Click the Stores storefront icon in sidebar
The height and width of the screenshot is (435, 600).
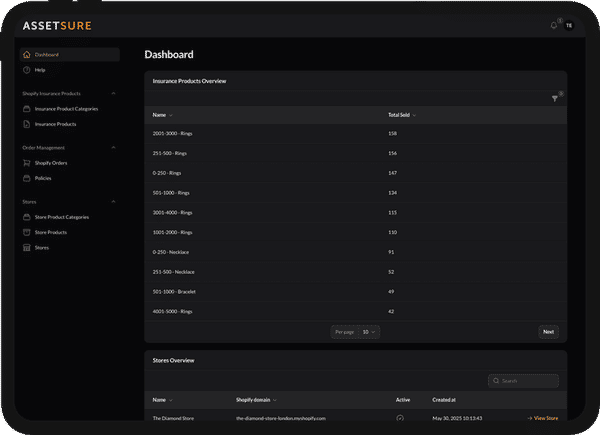[26, 247]
